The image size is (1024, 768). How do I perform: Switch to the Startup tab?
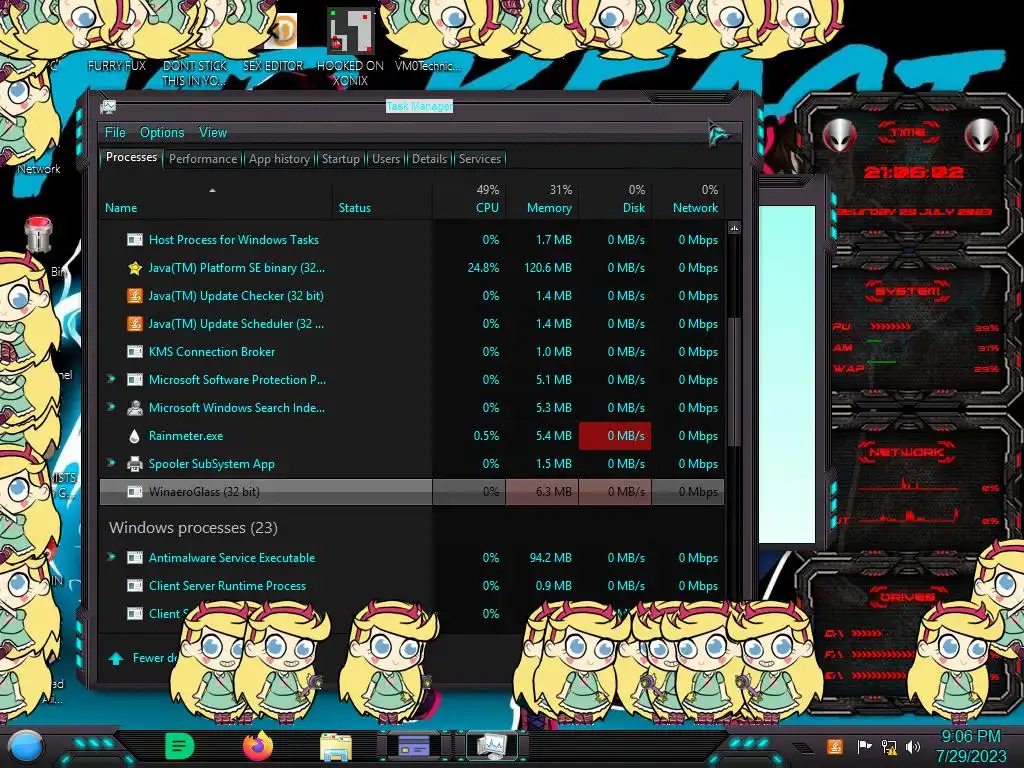[340, 159]
